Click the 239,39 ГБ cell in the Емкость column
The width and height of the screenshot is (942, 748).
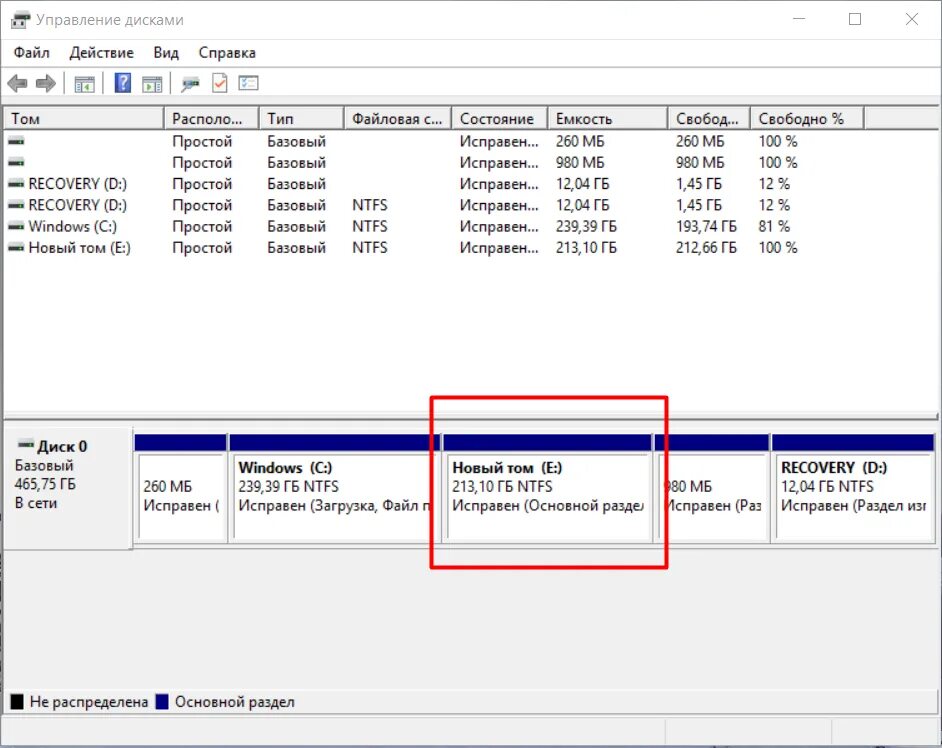click(x=586, y=227)
